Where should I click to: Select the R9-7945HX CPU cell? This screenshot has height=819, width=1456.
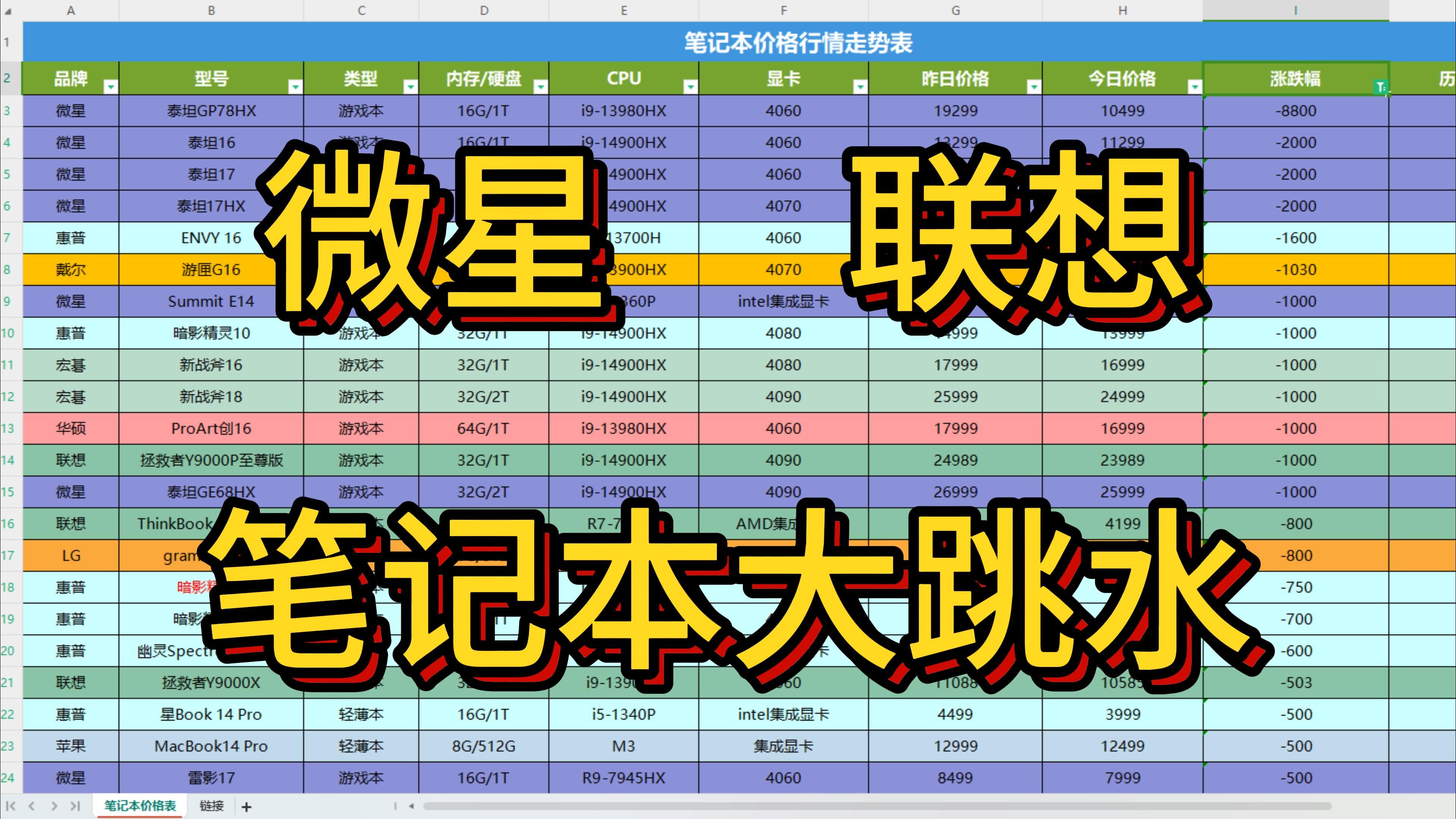[x=623, y=777]
